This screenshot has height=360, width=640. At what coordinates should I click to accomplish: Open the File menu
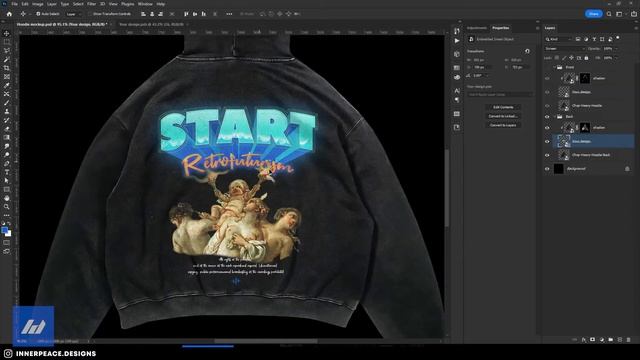click(14, 4)
